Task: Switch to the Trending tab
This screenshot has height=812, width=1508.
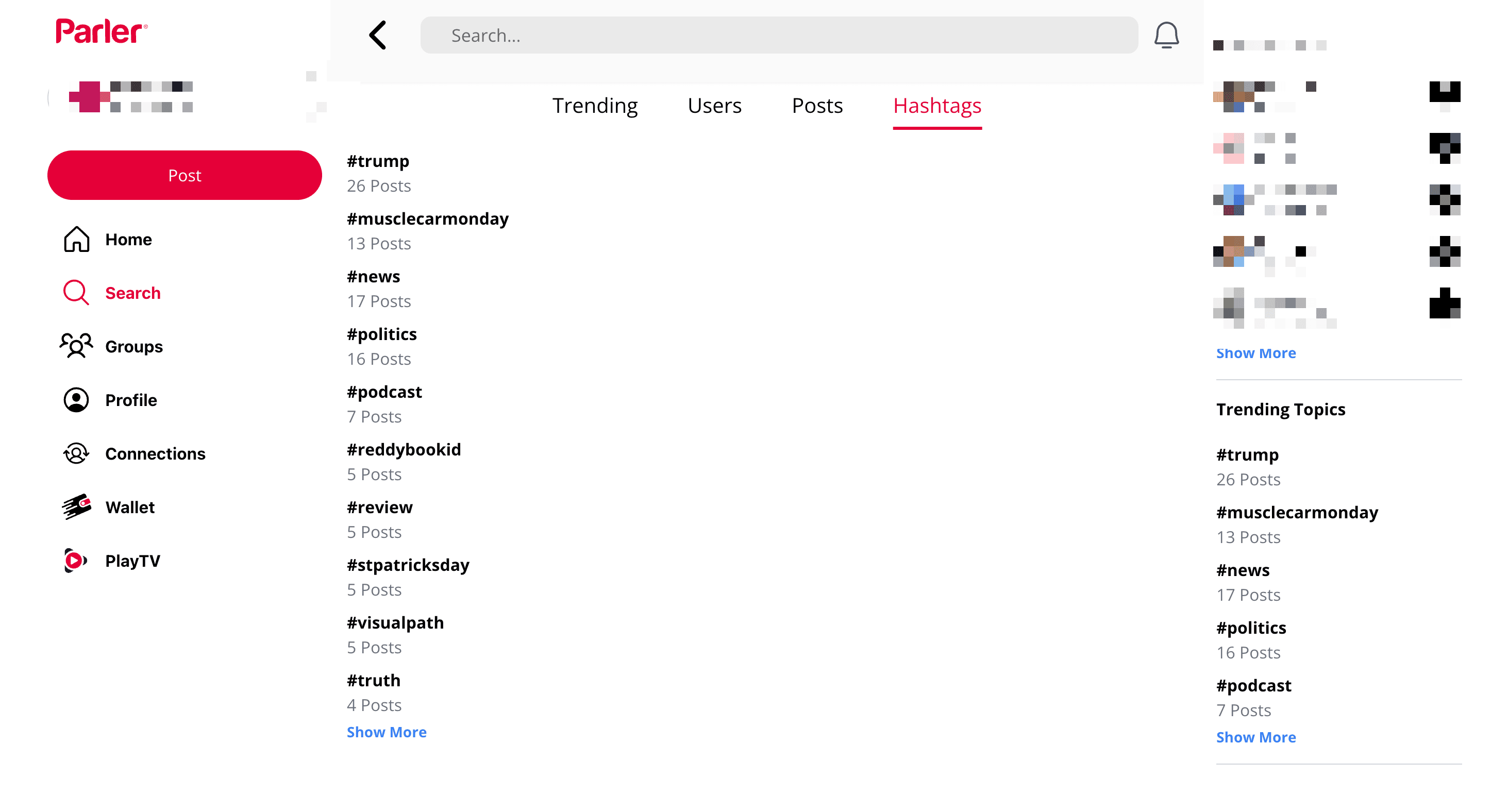Action: [595, 106]
